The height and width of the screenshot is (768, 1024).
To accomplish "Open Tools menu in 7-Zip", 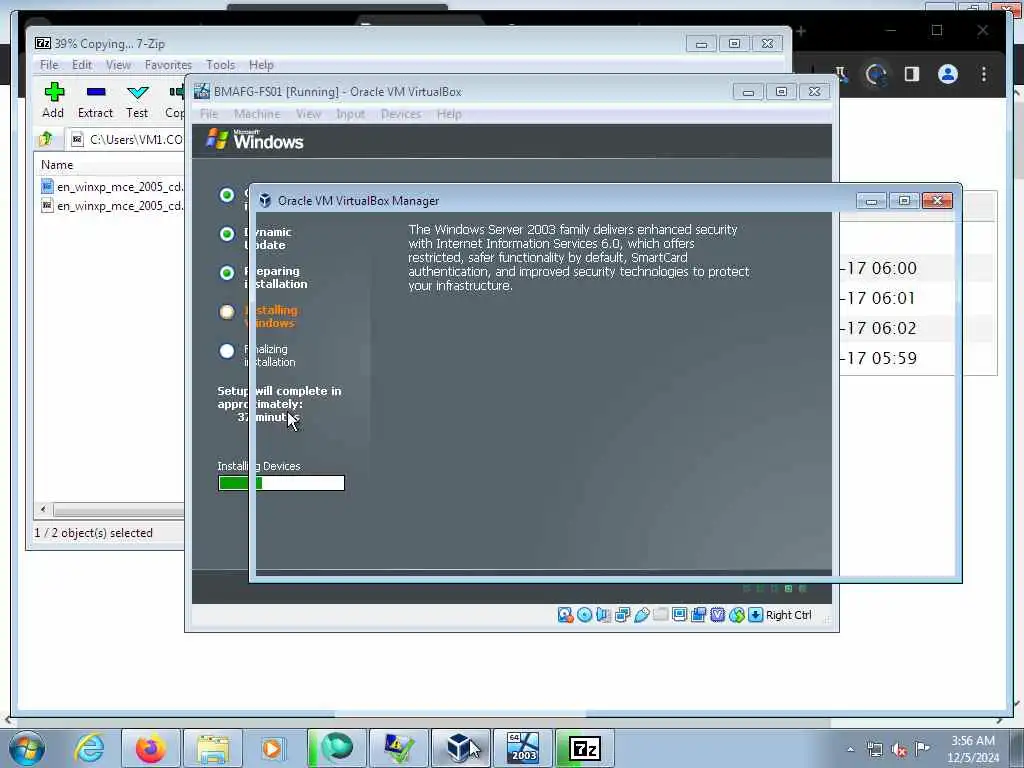I will pyautogui.click(x=220, y=65).
